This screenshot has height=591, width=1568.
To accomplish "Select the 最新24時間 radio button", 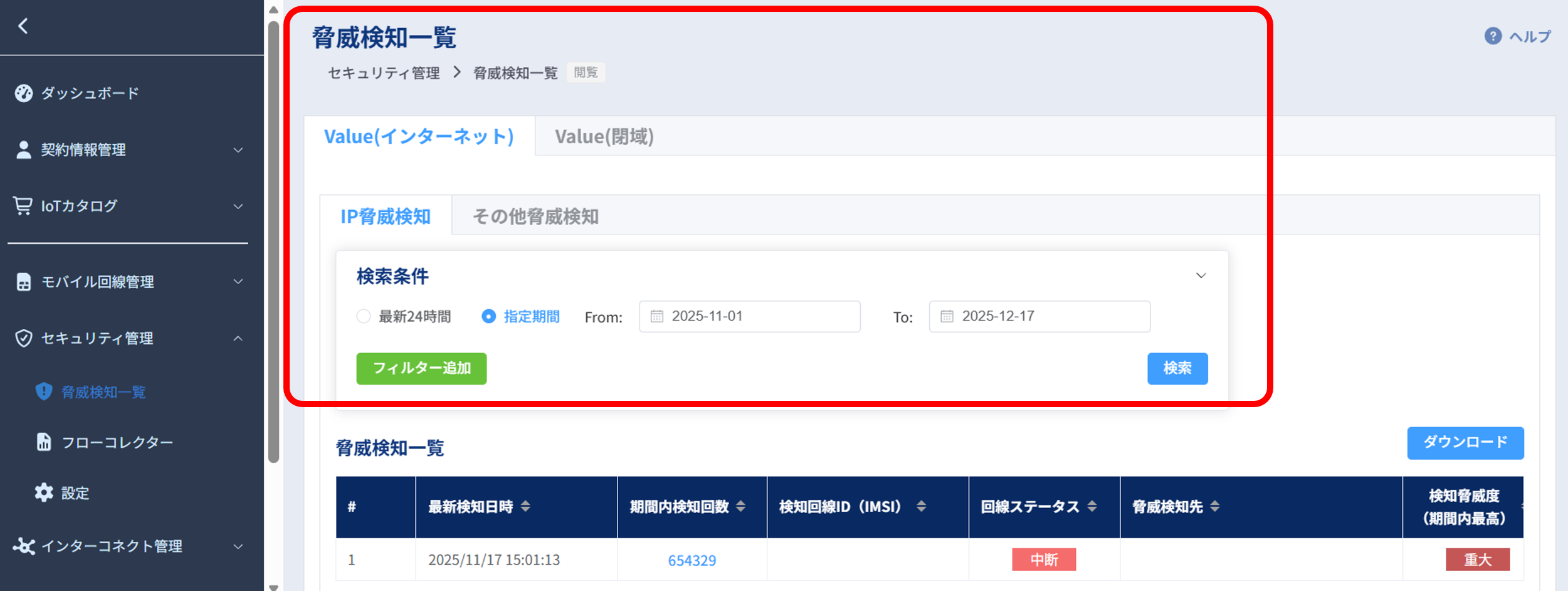I will 364,316.
